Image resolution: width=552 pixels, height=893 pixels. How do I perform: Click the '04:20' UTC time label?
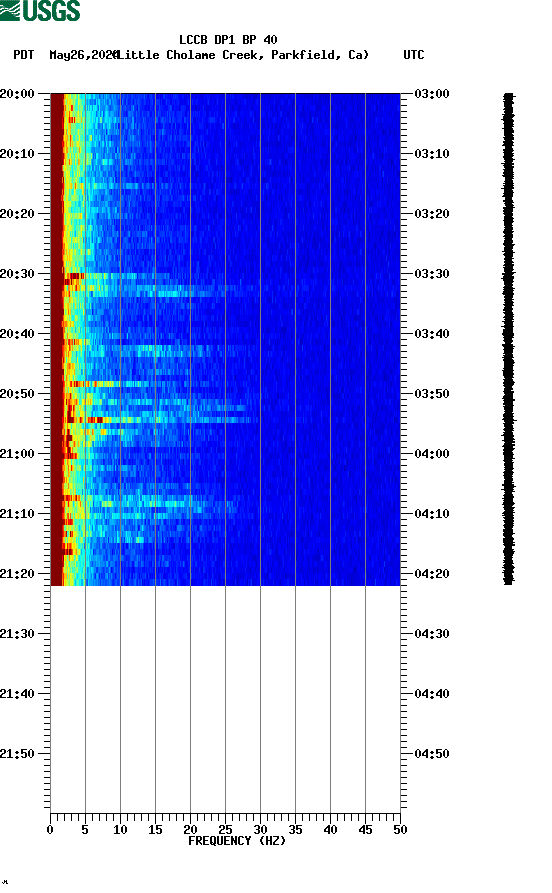432,574
